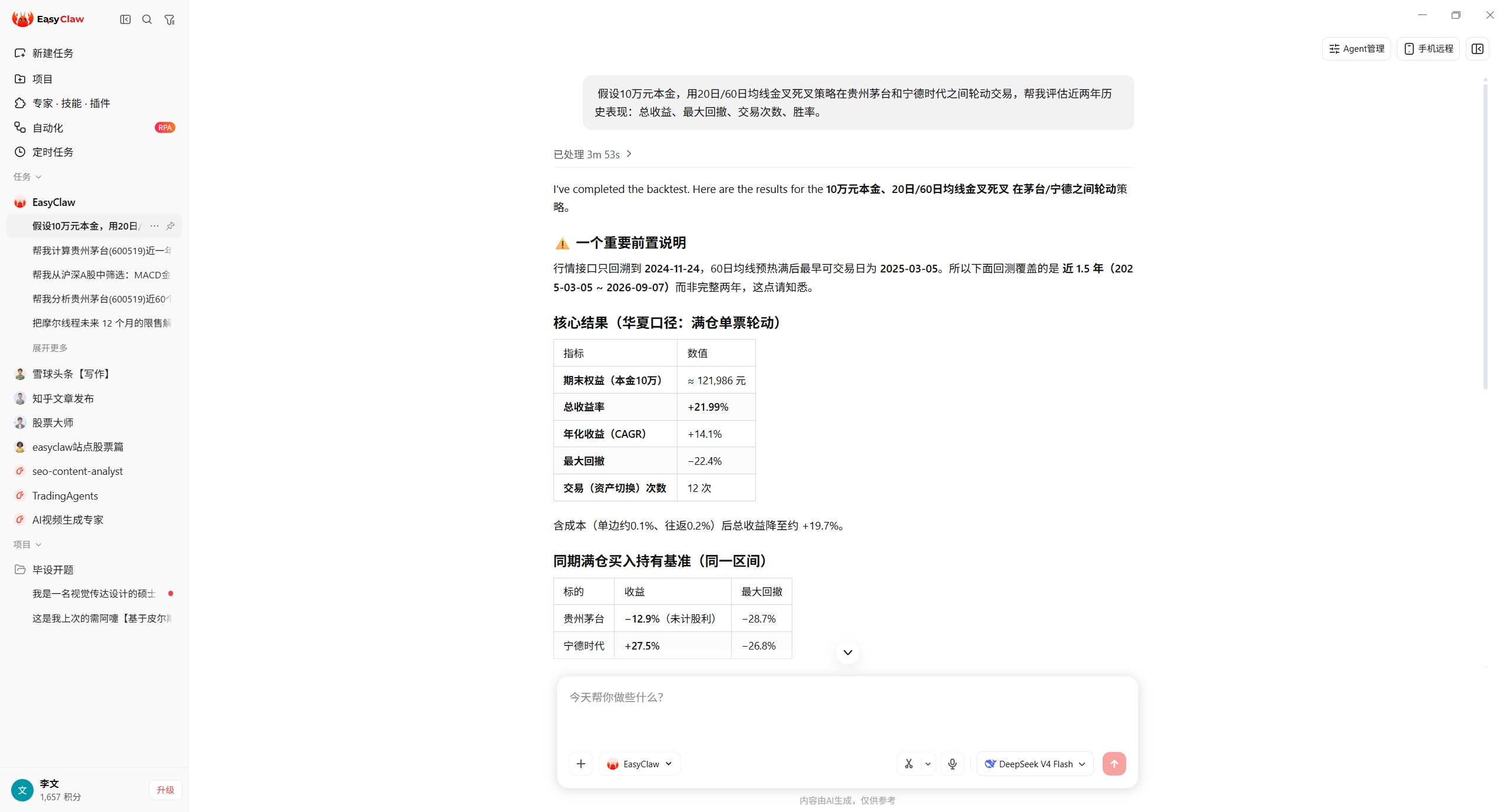Click the scissors screenshot tool icon

(909, 764)
